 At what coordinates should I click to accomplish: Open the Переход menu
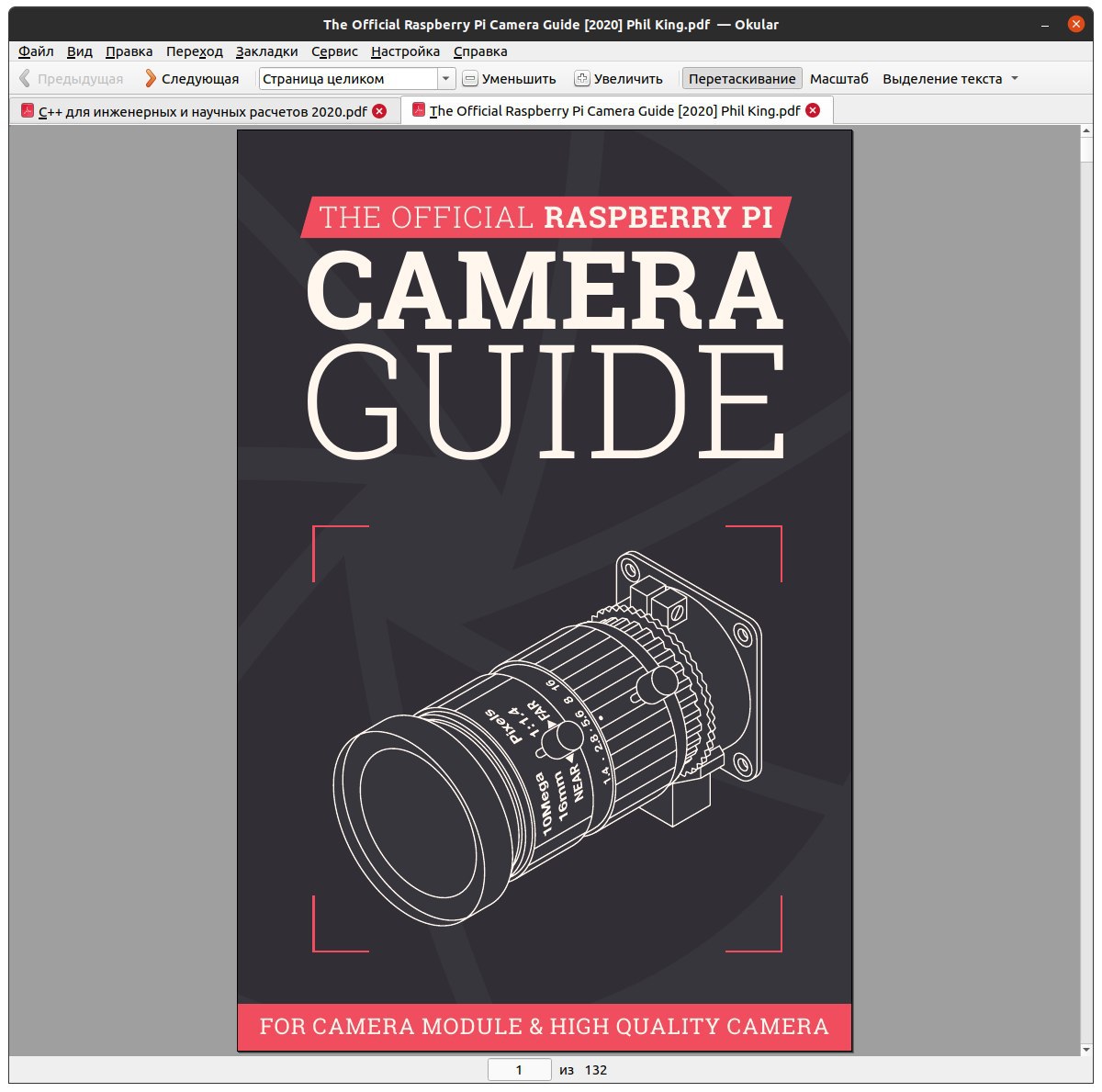[195, 51]
